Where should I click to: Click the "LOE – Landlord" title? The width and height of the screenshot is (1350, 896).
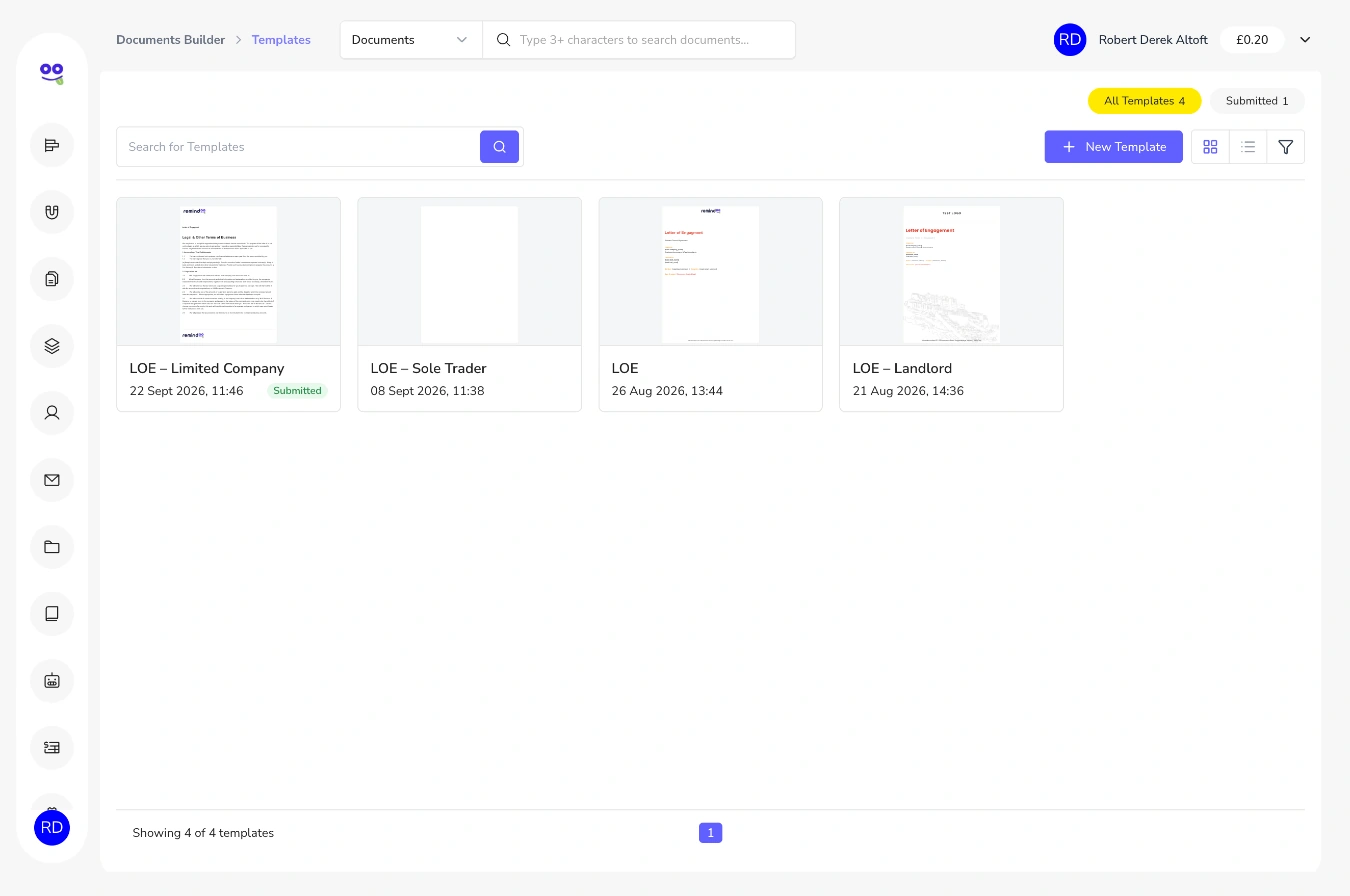902,368
